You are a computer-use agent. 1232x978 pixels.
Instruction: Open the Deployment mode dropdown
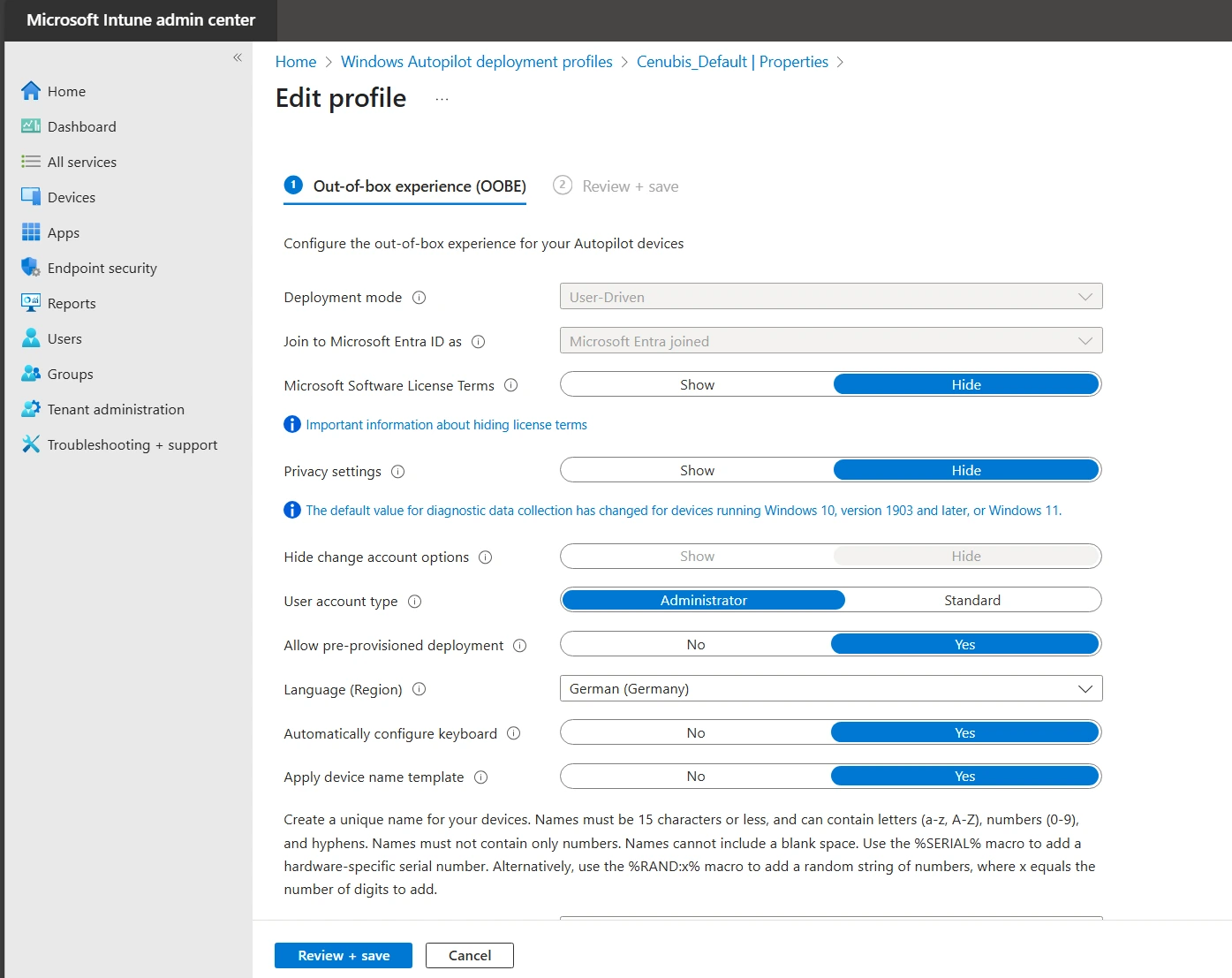tap(831, 297)
